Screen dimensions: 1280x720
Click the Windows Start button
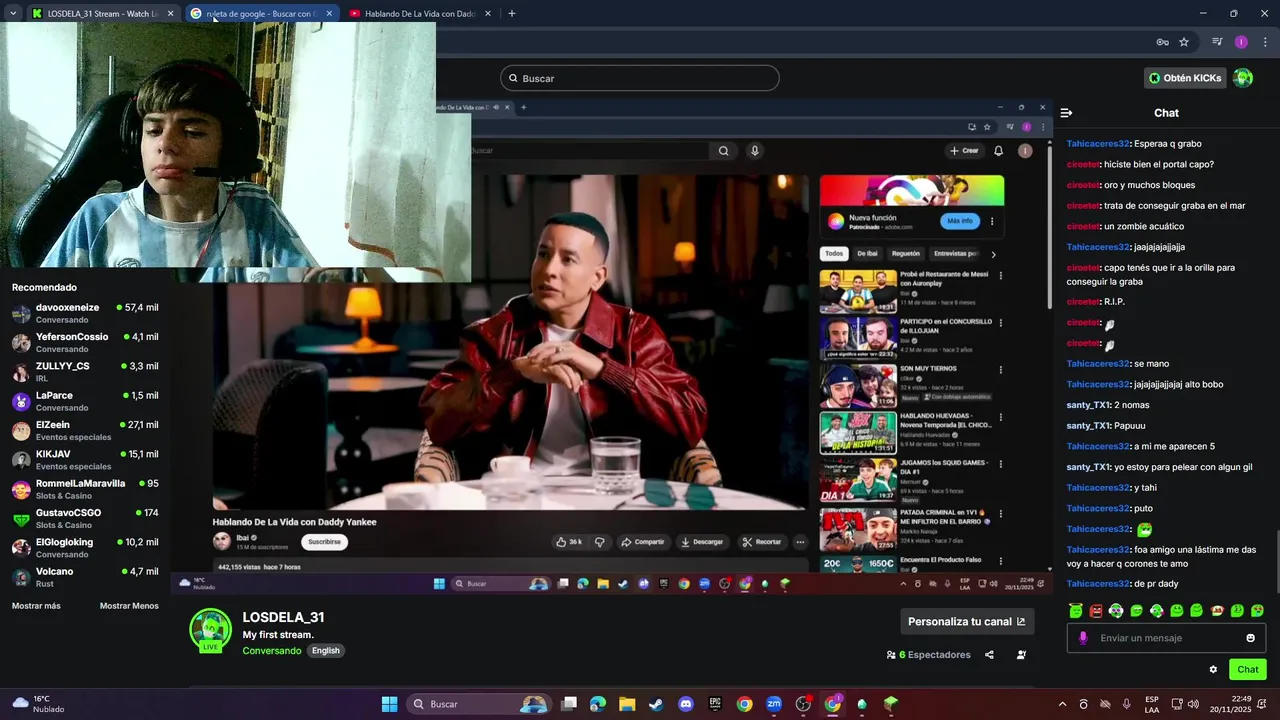389,704
